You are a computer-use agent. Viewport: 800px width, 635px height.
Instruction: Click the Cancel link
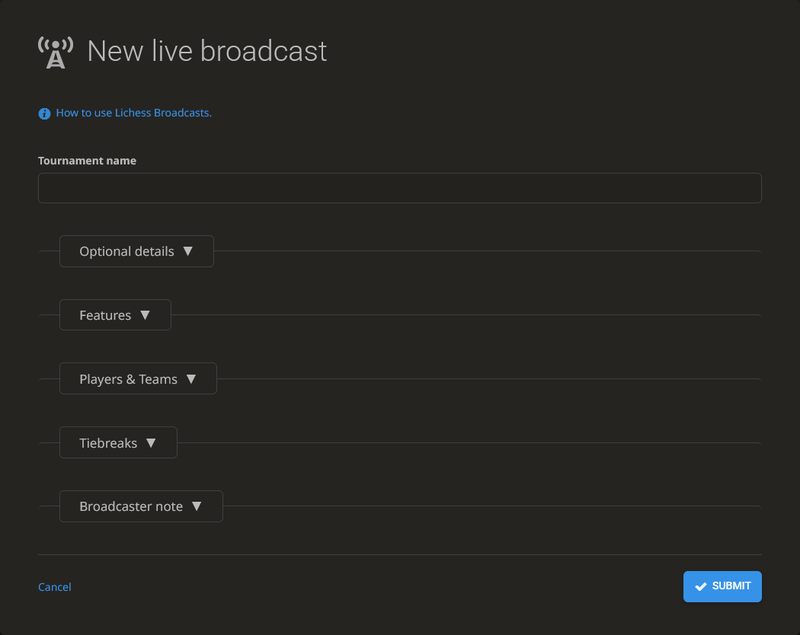54,587
